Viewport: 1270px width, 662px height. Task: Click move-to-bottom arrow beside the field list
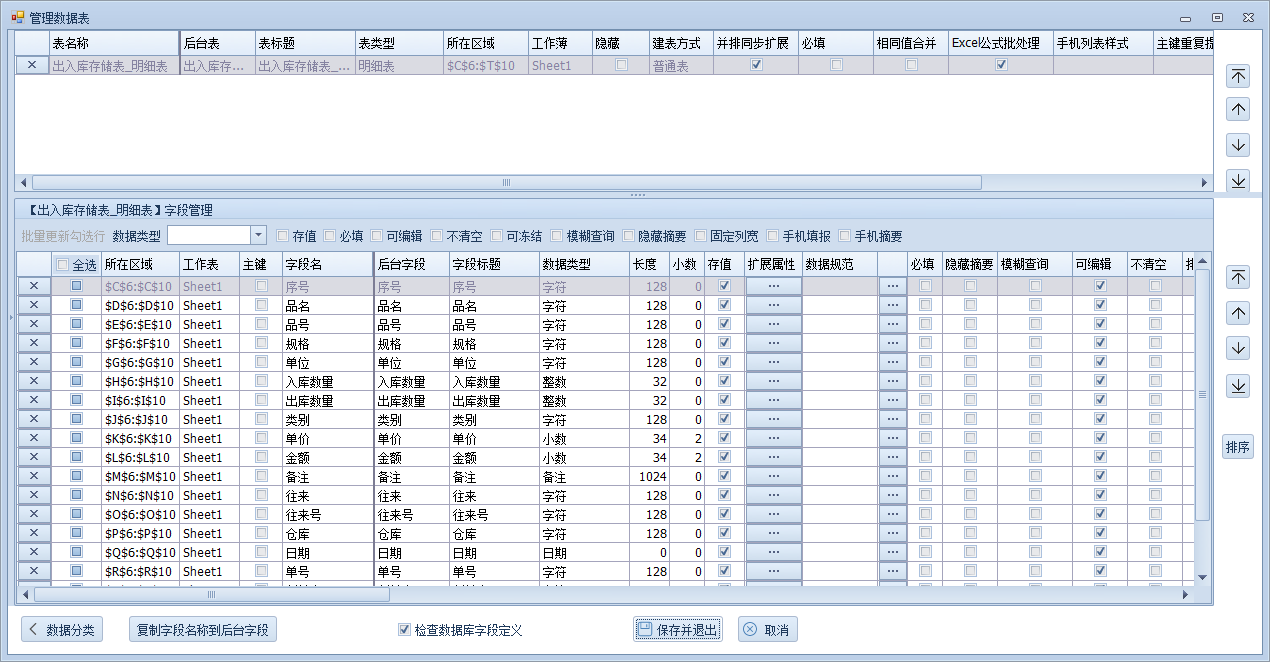point(1238,385)
